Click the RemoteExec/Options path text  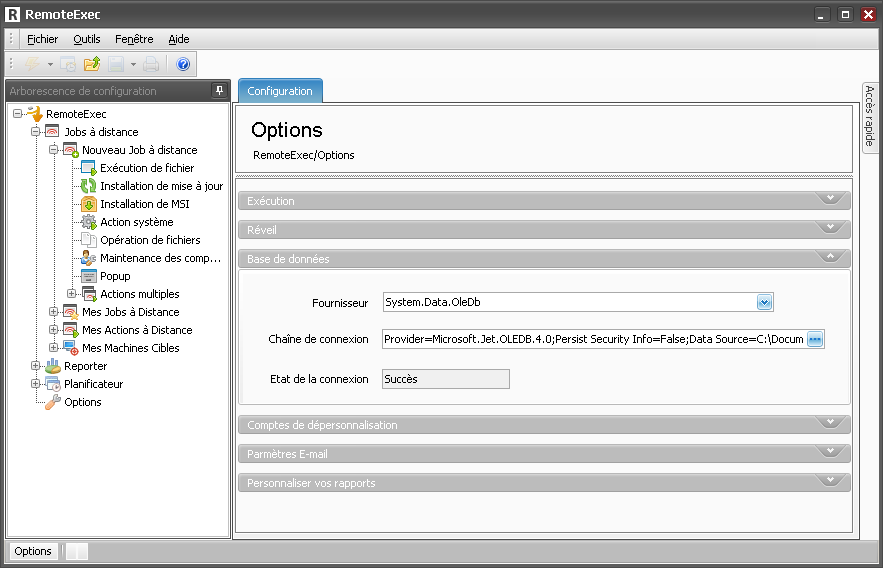pyautogui.click(x=304, y=155)
